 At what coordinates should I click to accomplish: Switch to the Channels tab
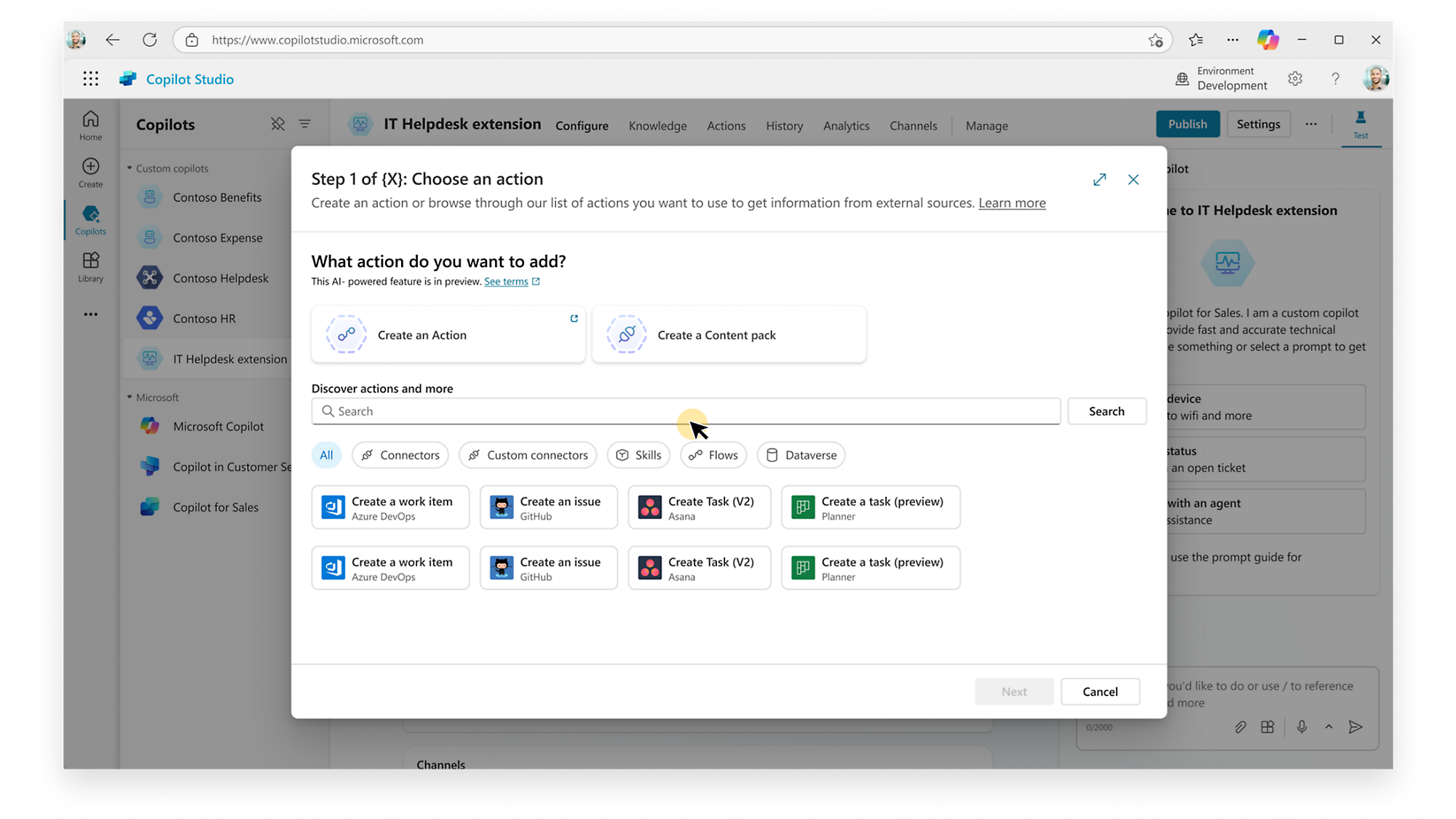point(913,125)
